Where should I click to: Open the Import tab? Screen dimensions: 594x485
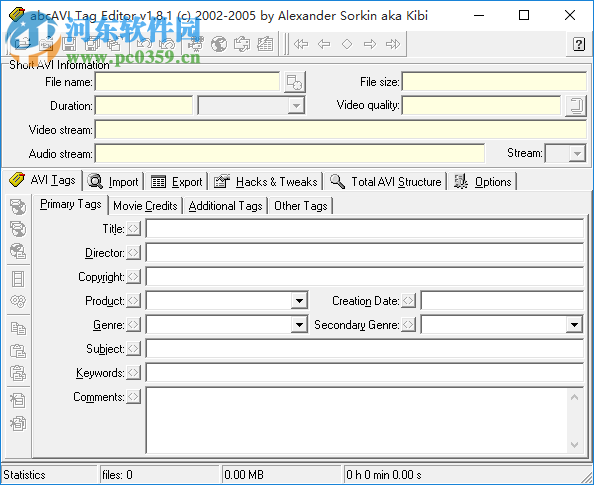click(113, 182)
